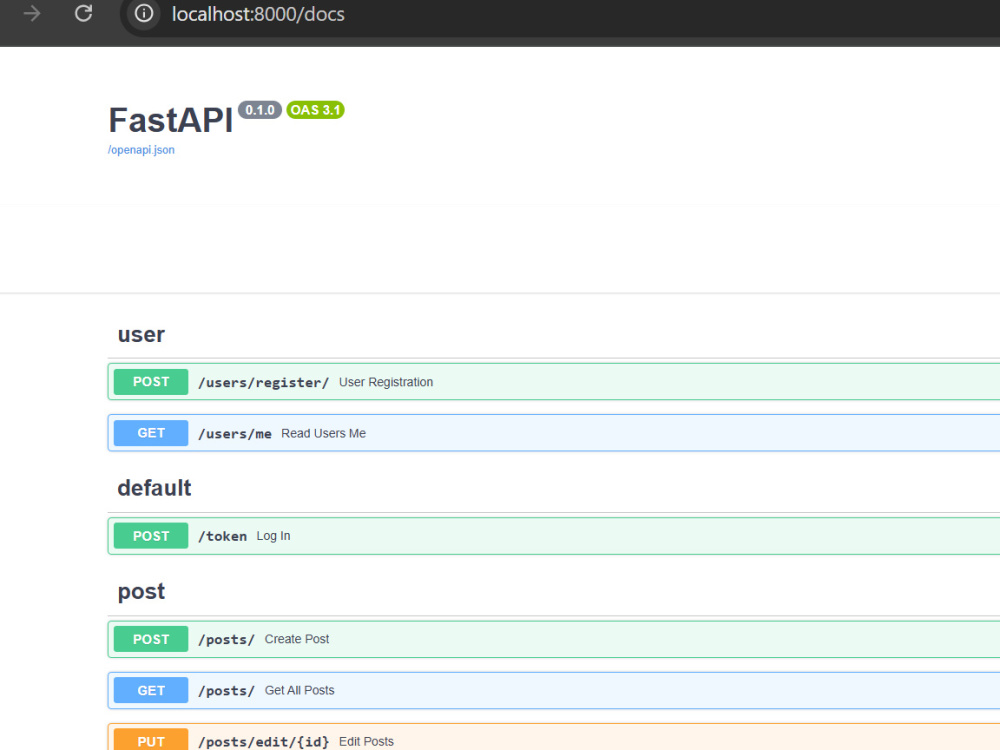1000x750 pixels.
Task: Click the /token path text
Action: pos(223,536)
